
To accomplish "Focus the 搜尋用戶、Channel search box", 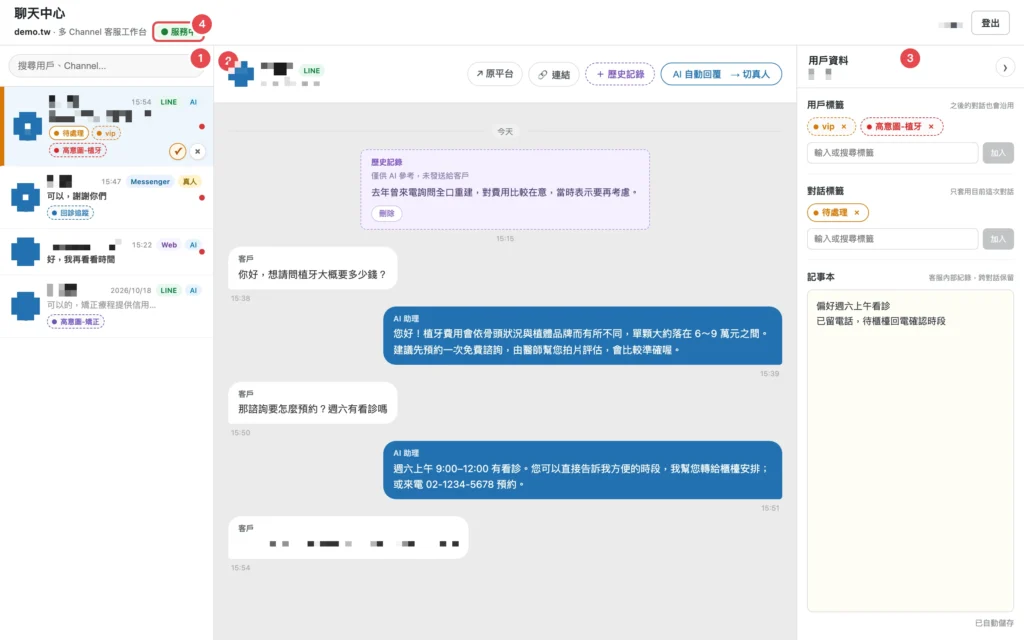I will pyautogui.click(x=104, y=65).
